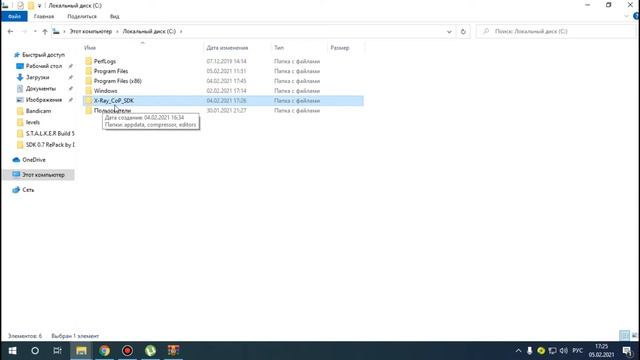This screenshot has width=640, height=360.
Task: Focus the search box for Локальный диск
Action: (x=557, y=31)
